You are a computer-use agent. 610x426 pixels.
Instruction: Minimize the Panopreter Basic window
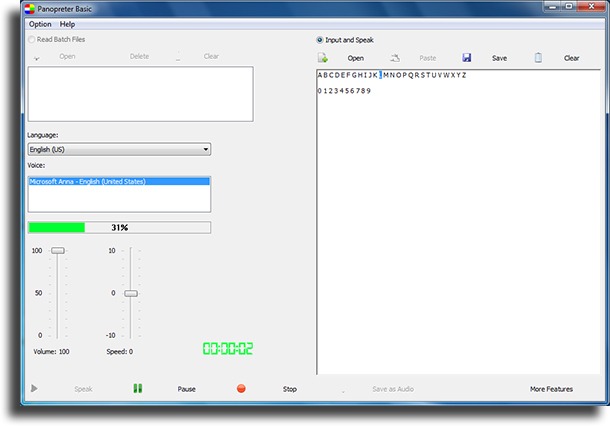click(x=552, y=6)
